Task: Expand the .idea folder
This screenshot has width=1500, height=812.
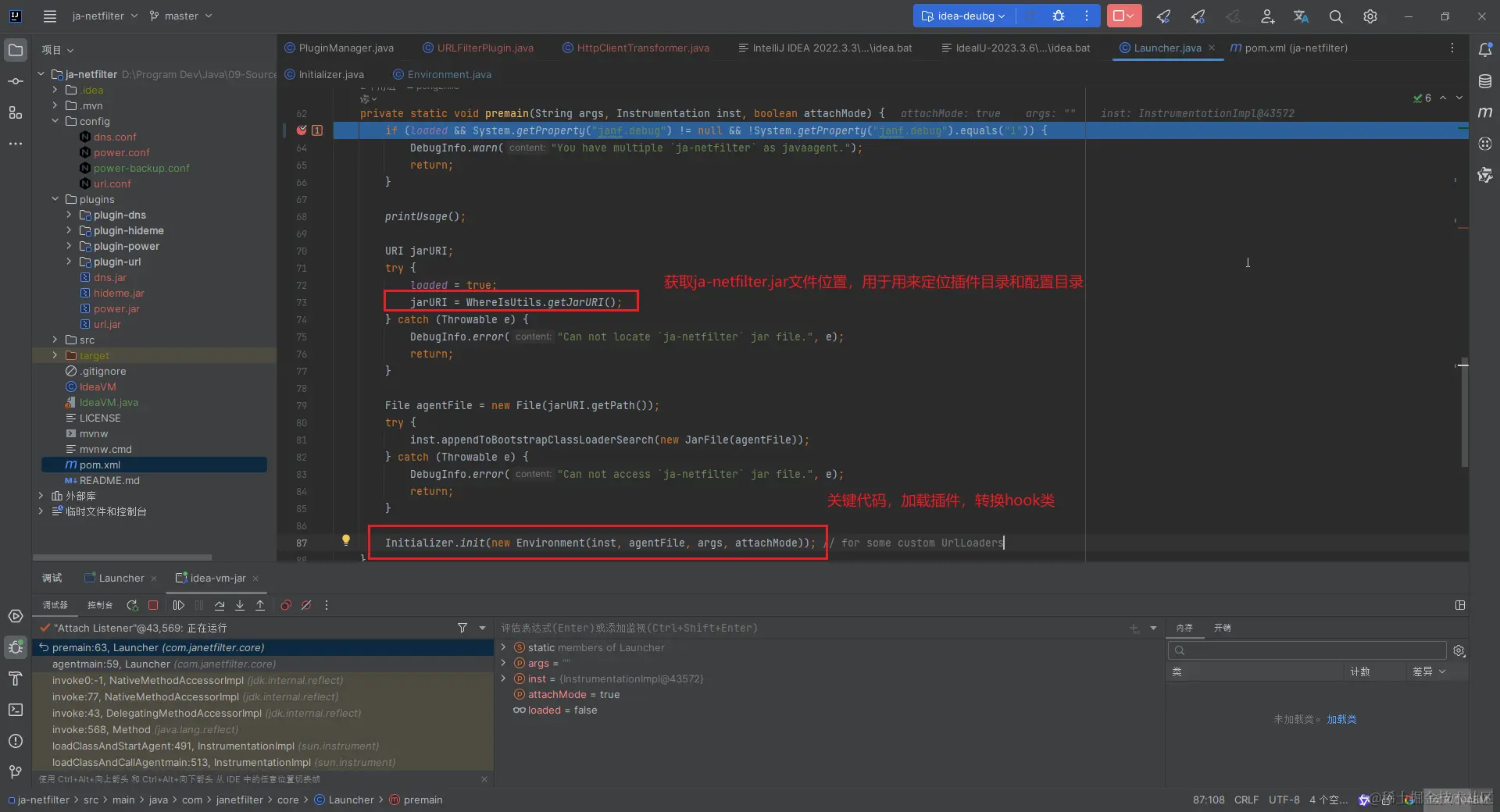Action: point(55,90)
